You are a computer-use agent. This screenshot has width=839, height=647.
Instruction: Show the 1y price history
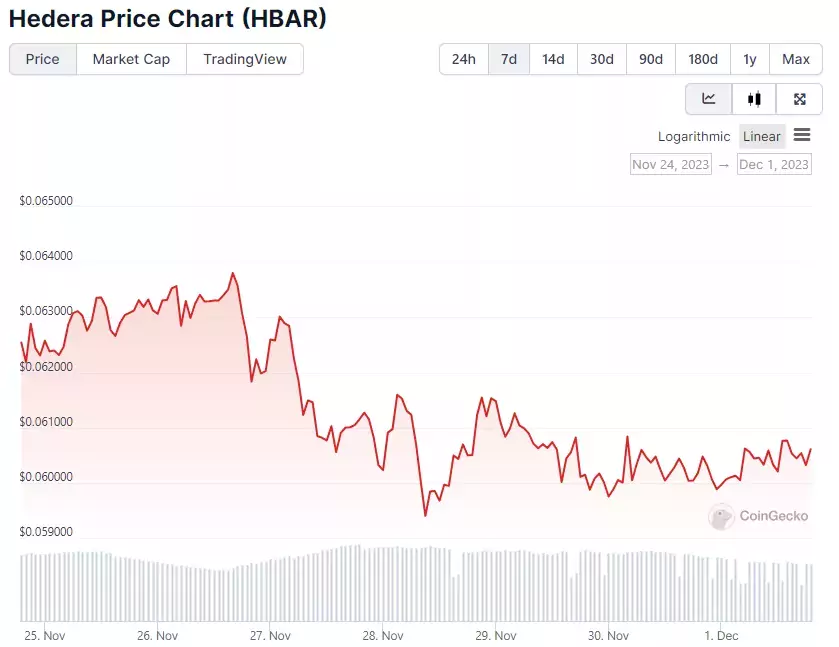click(x=750, y=59)
